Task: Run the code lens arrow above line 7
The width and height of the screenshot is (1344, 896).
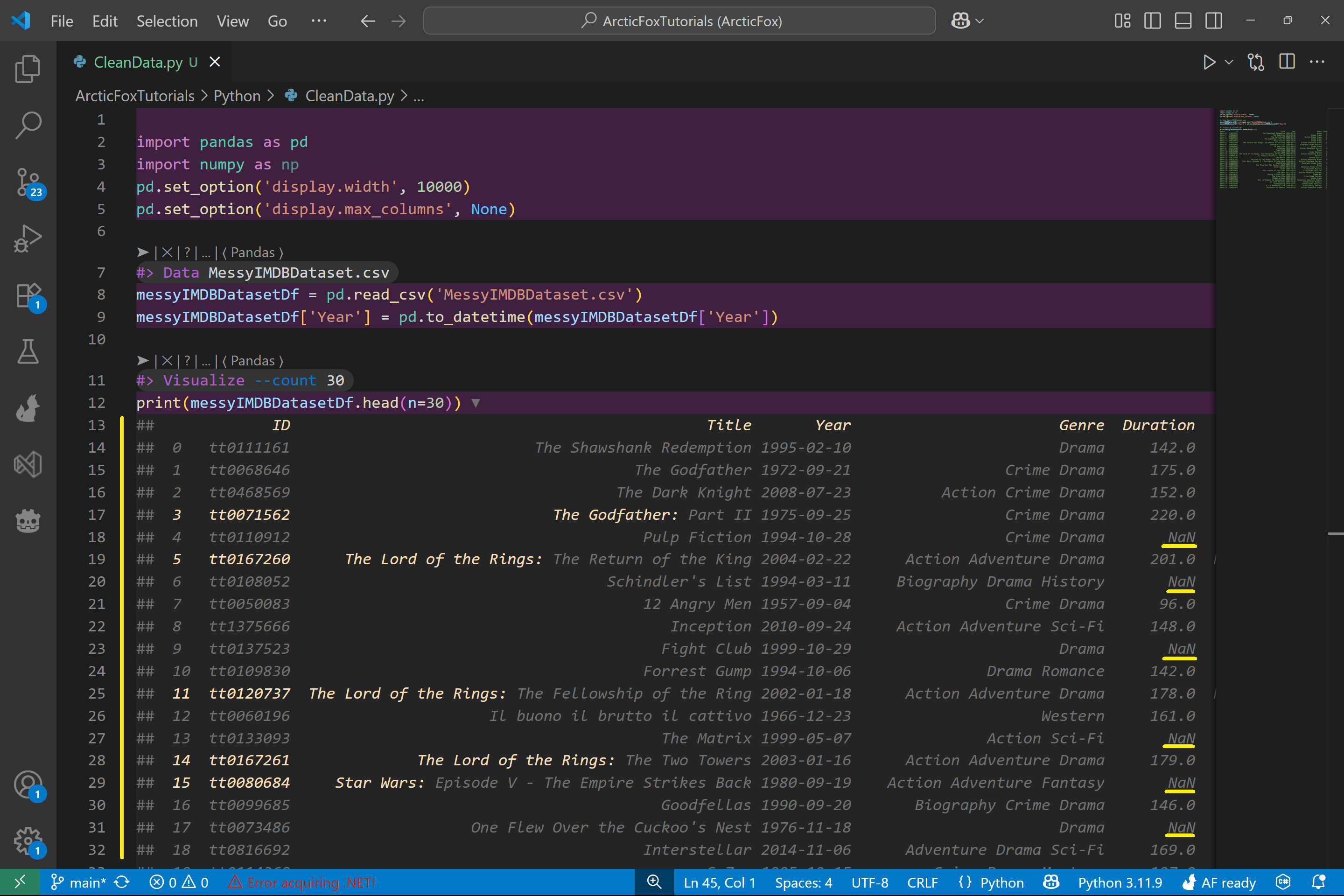Action: tap(143, 252)
